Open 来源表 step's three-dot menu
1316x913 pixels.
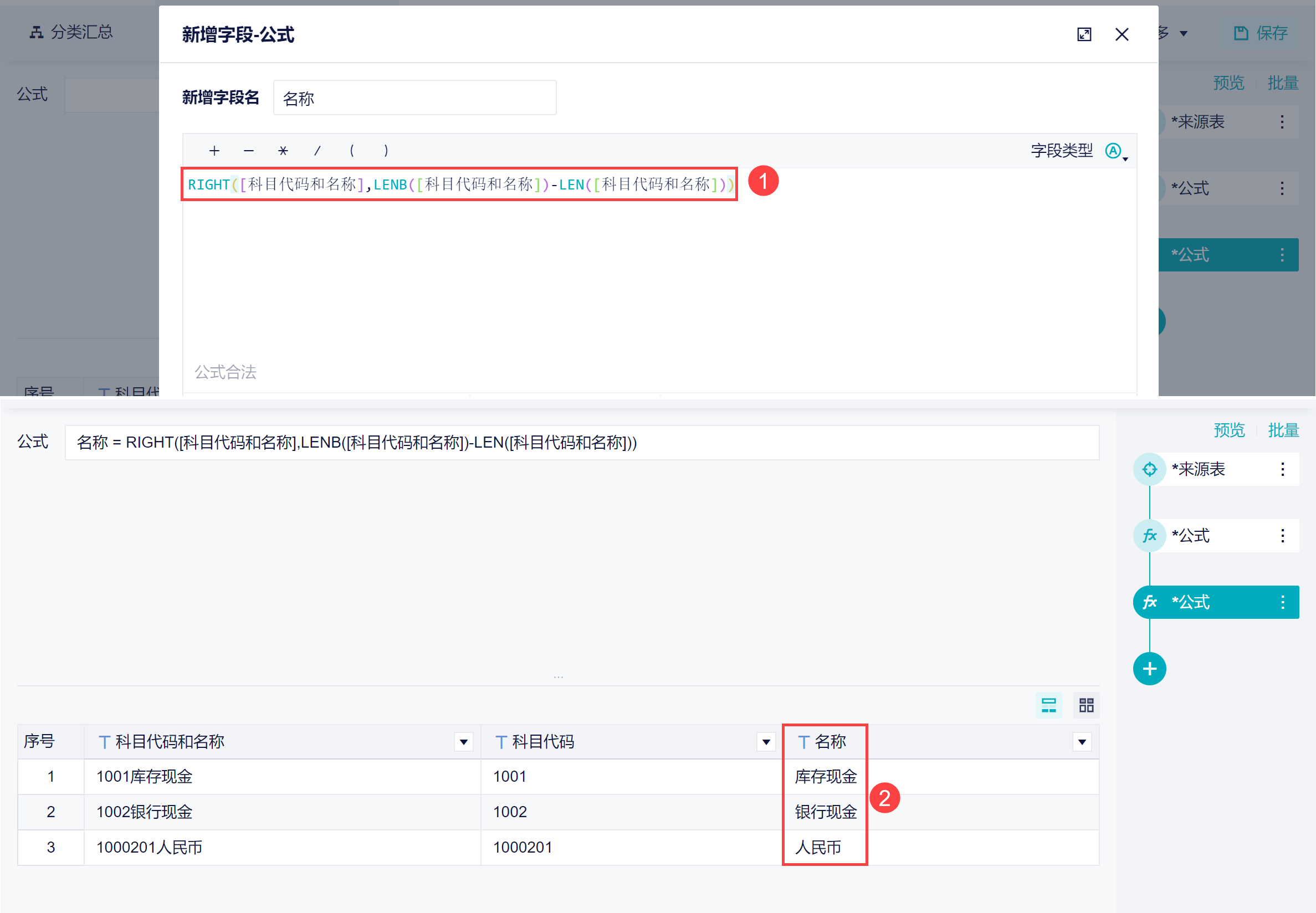click(1283, 469)
